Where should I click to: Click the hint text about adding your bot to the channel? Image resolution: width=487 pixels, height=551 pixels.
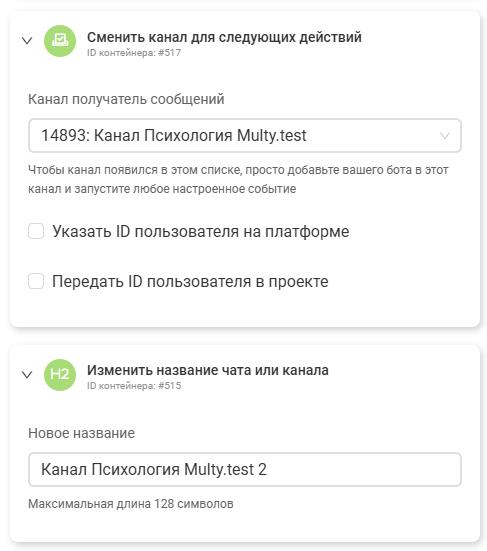238,179
